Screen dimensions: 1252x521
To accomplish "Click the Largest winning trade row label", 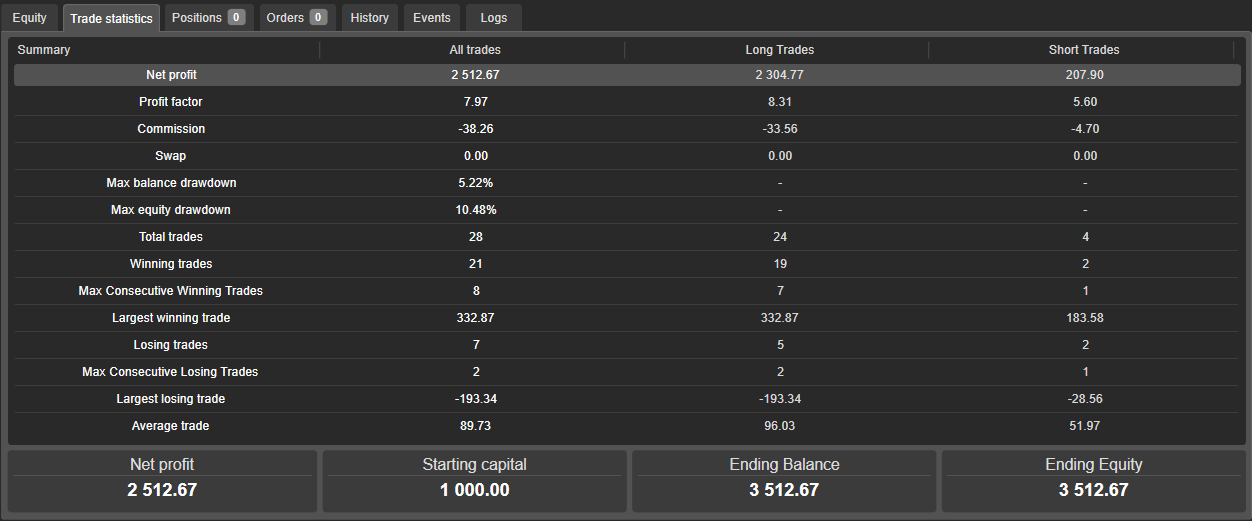I will 170,318.
